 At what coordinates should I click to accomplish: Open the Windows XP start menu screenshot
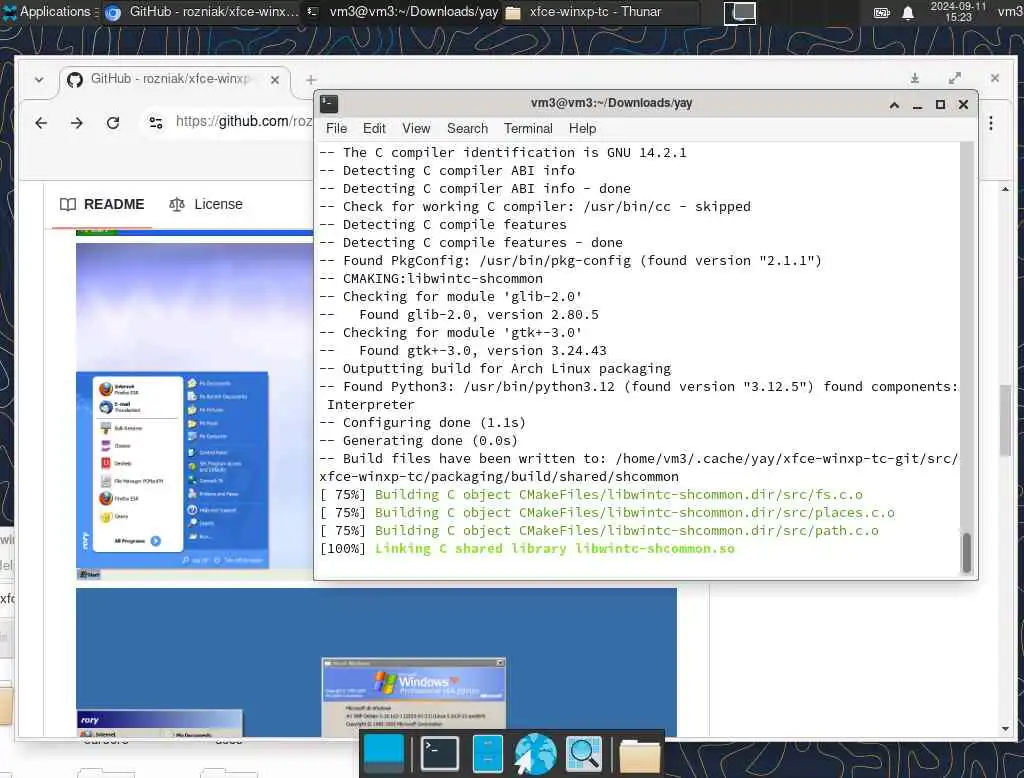195,412
